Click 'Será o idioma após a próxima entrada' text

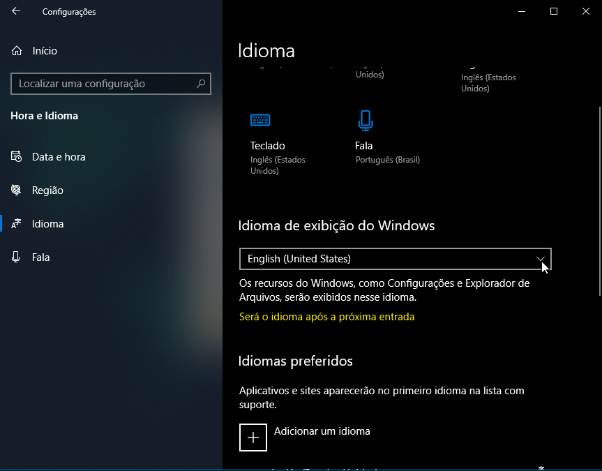327,317
